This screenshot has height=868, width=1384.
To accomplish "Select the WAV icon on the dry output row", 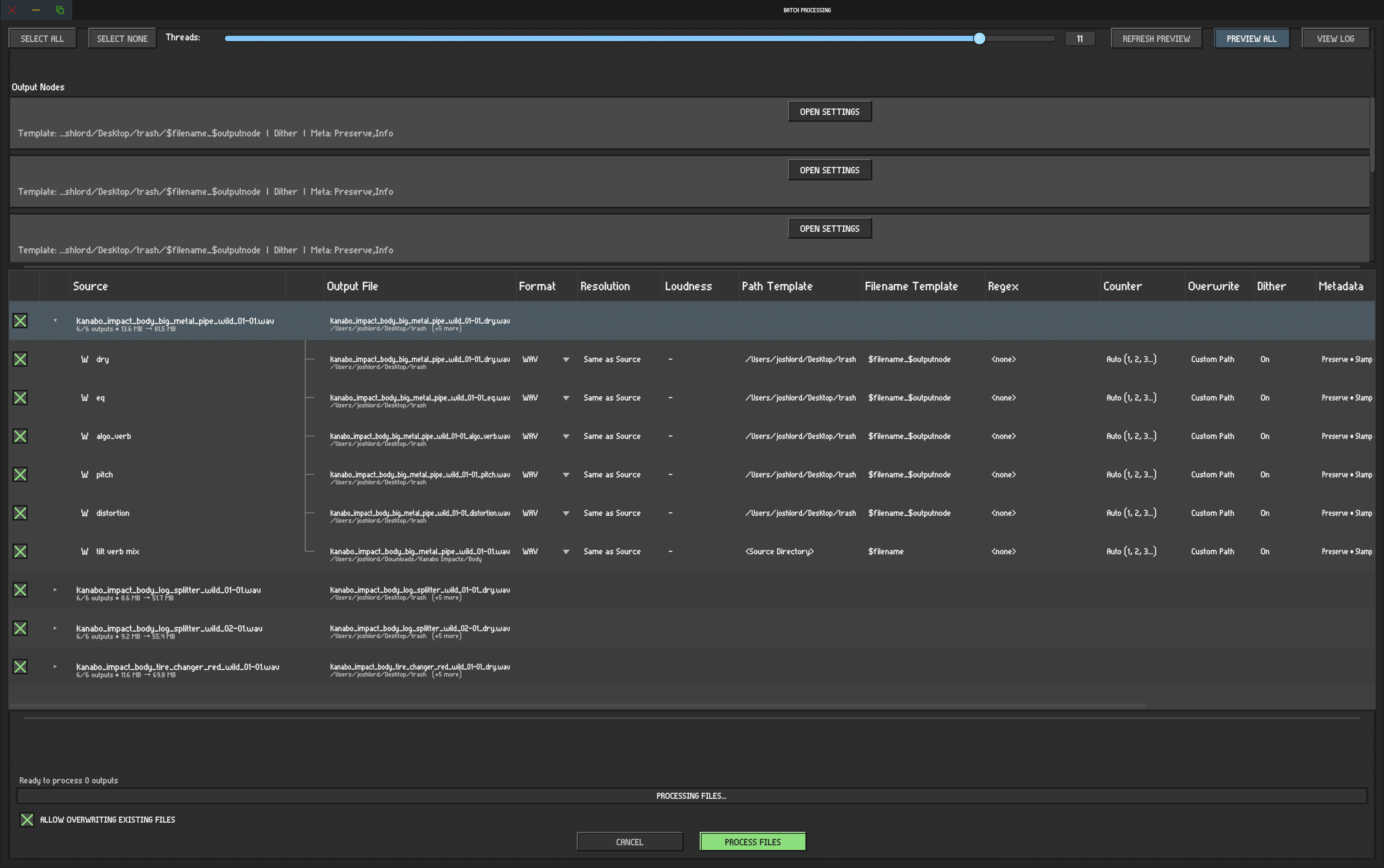I will pyautogui.click(x=85, y=359).
